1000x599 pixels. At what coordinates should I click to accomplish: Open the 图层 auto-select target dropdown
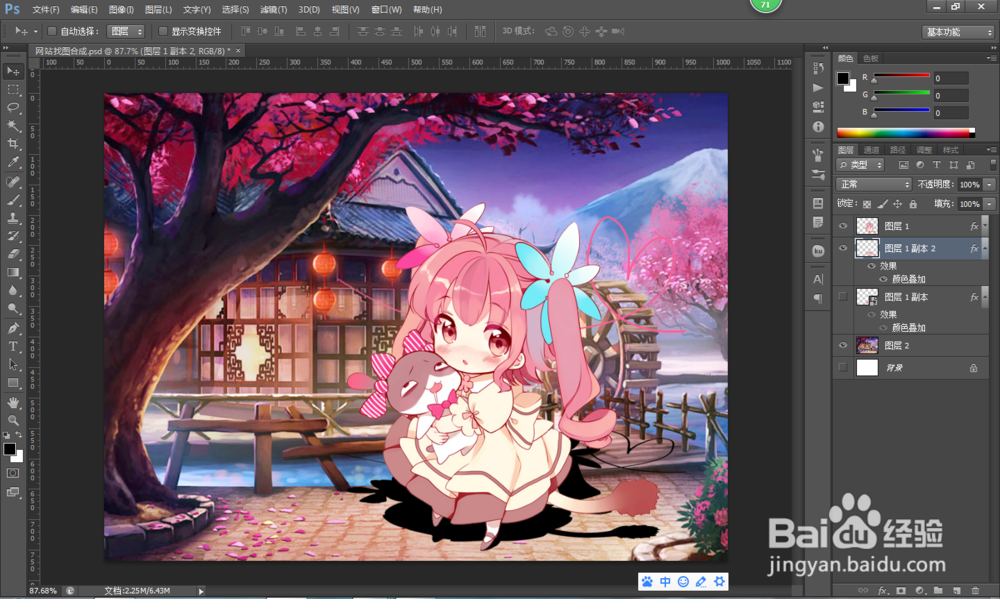(126, 31)
